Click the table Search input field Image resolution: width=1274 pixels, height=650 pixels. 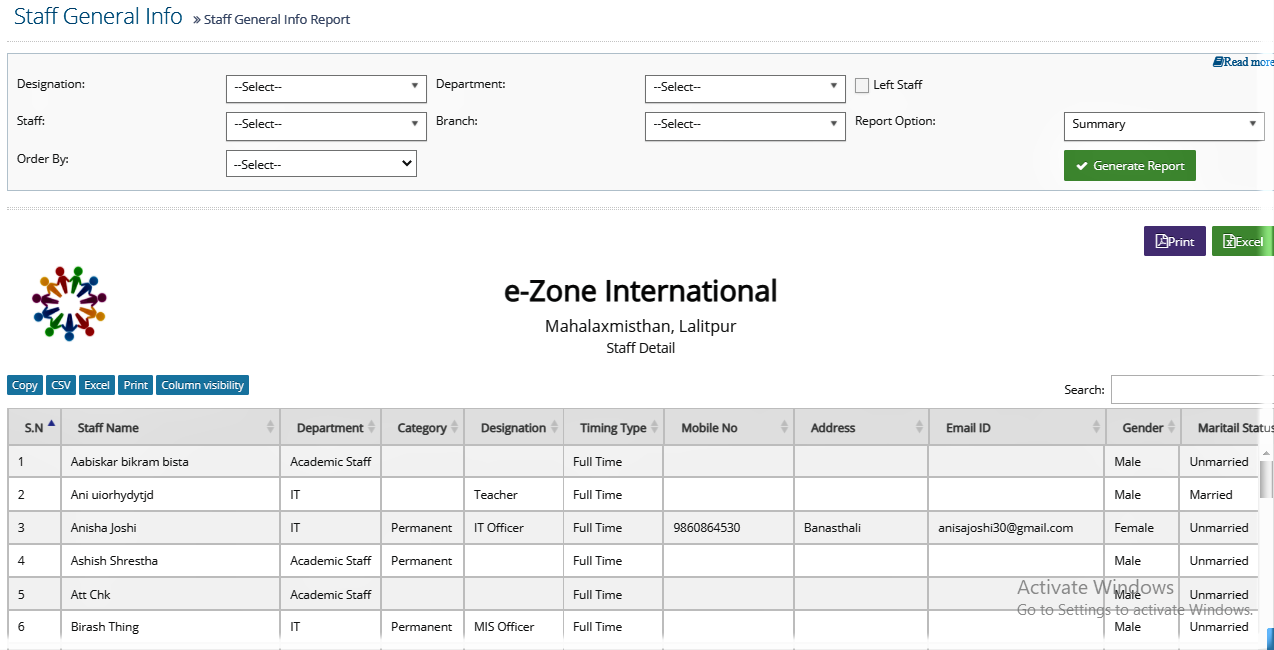(1192, 389)
